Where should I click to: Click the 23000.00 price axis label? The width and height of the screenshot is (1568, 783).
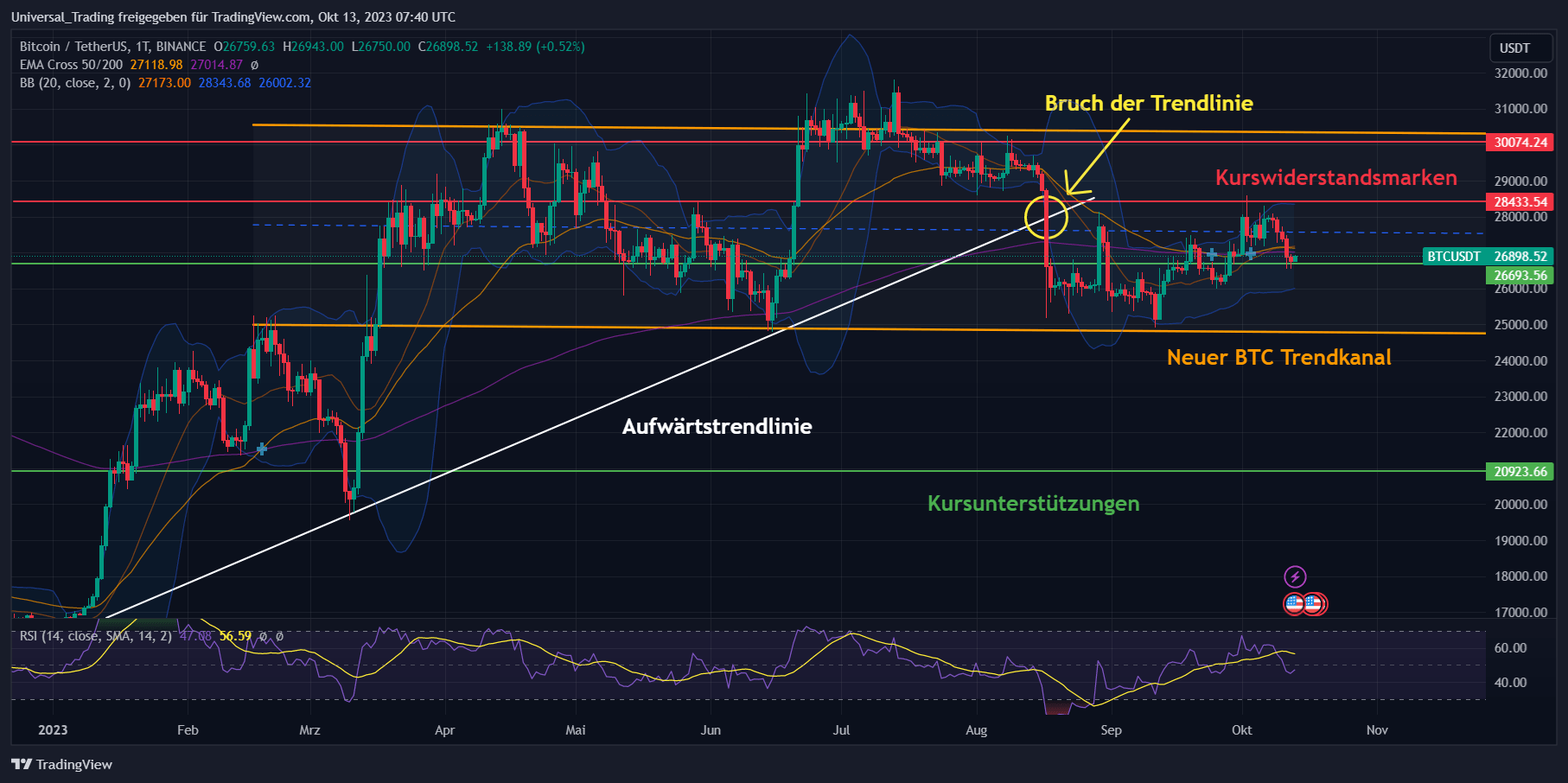pyautogui.click(x=1520, y=397)
